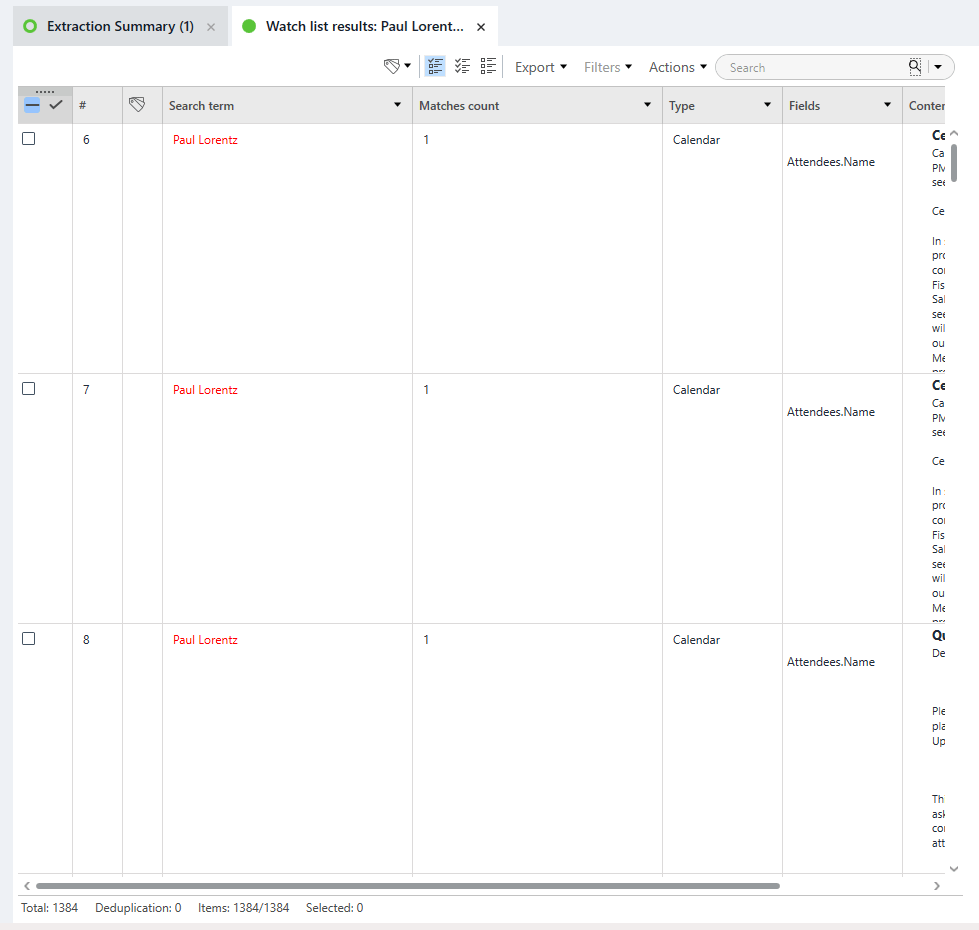Image resolution: width=979 pixels, height=930 pixels.
Task: Click into the Search input field
Action: 810,67
